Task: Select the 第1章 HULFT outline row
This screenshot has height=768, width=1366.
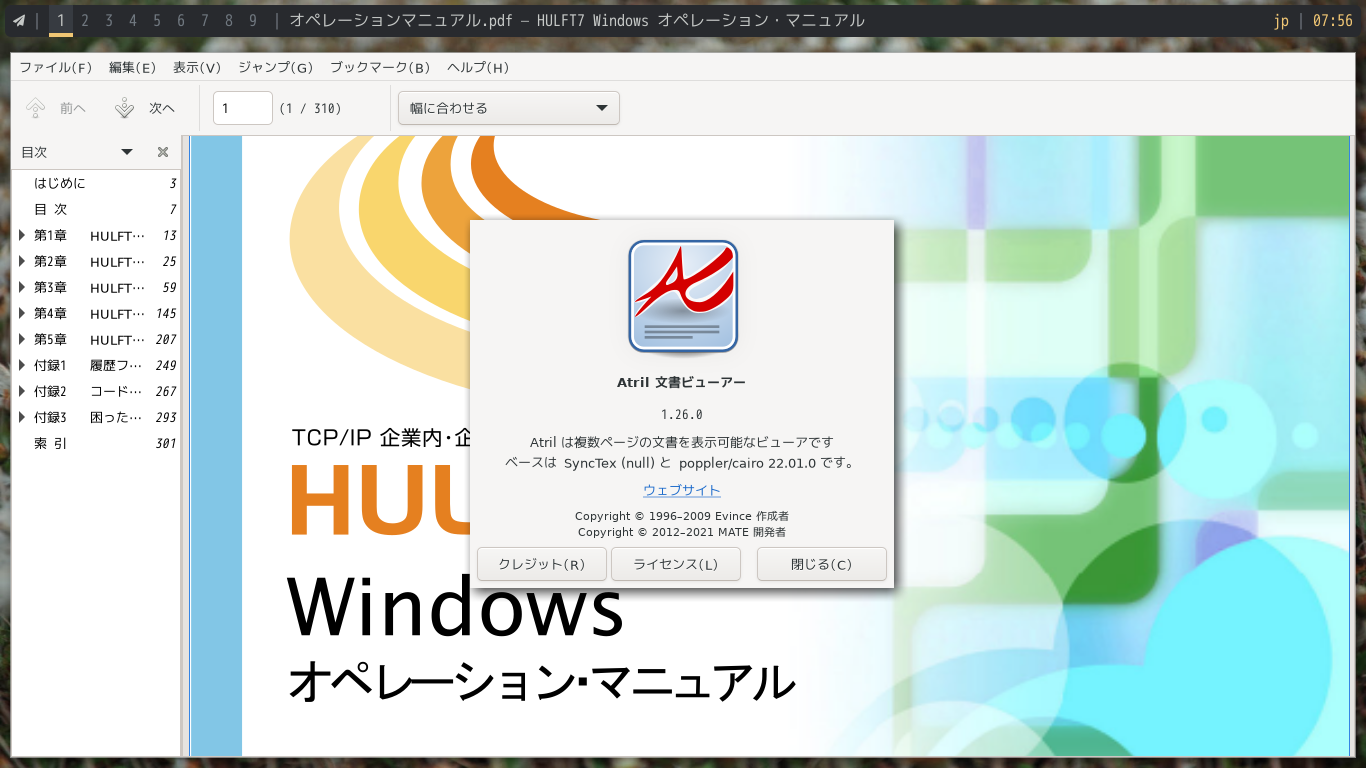Action: coord(97,236)
